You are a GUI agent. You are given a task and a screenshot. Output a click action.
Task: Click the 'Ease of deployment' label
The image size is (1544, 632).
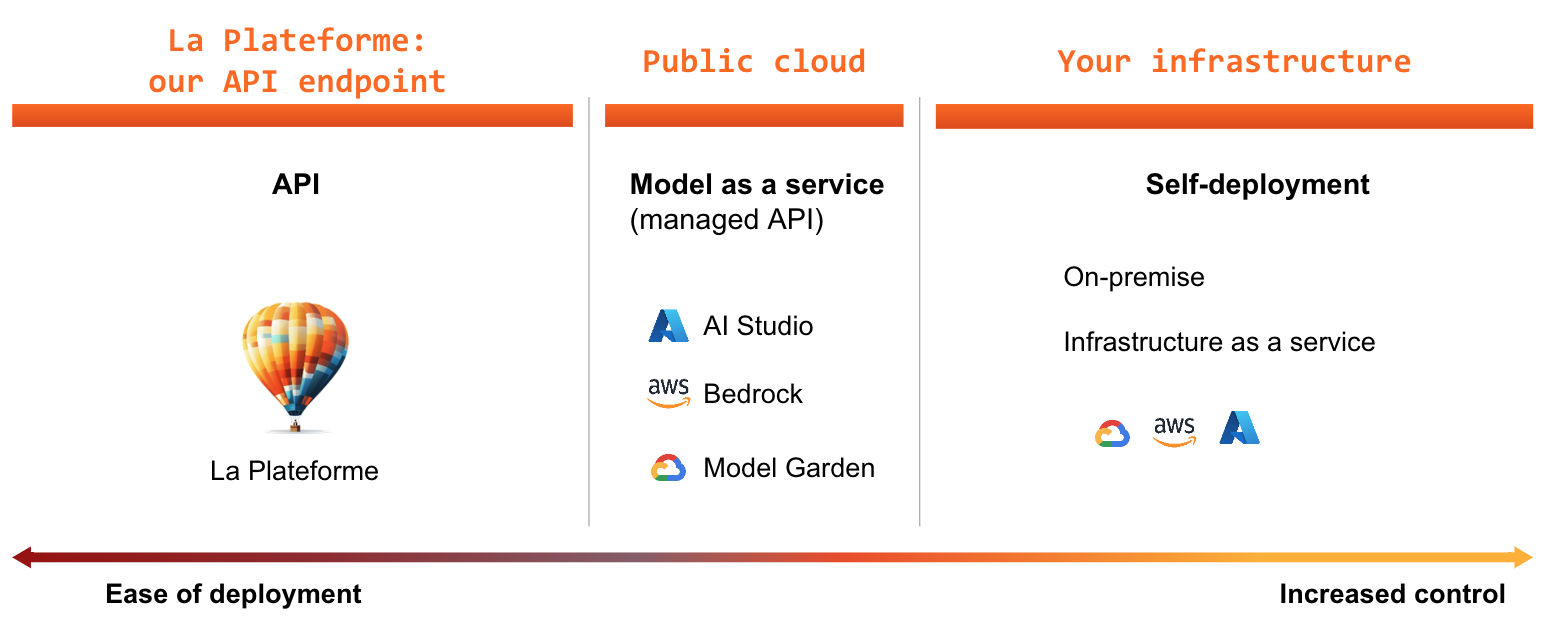(x=233, y=594)
